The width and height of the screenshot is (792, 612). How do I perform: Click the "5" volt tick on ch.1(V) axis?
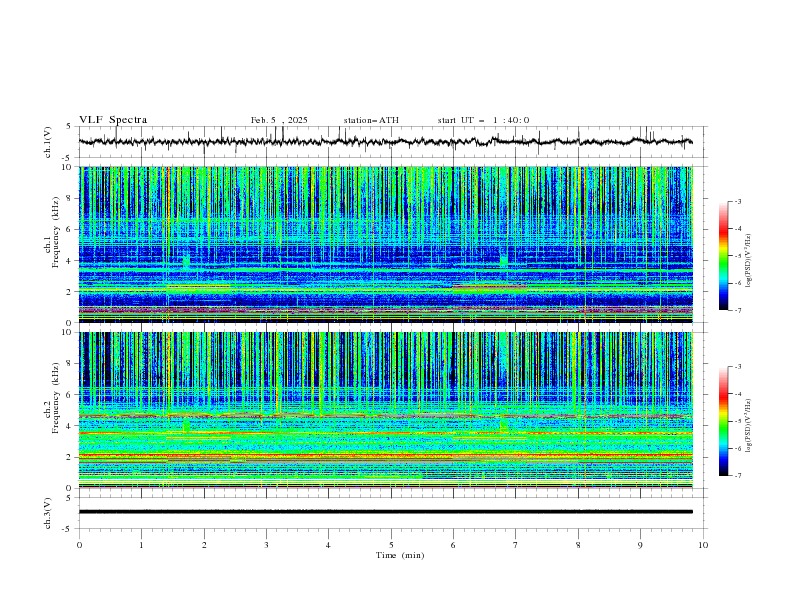[x=69, y=127]
